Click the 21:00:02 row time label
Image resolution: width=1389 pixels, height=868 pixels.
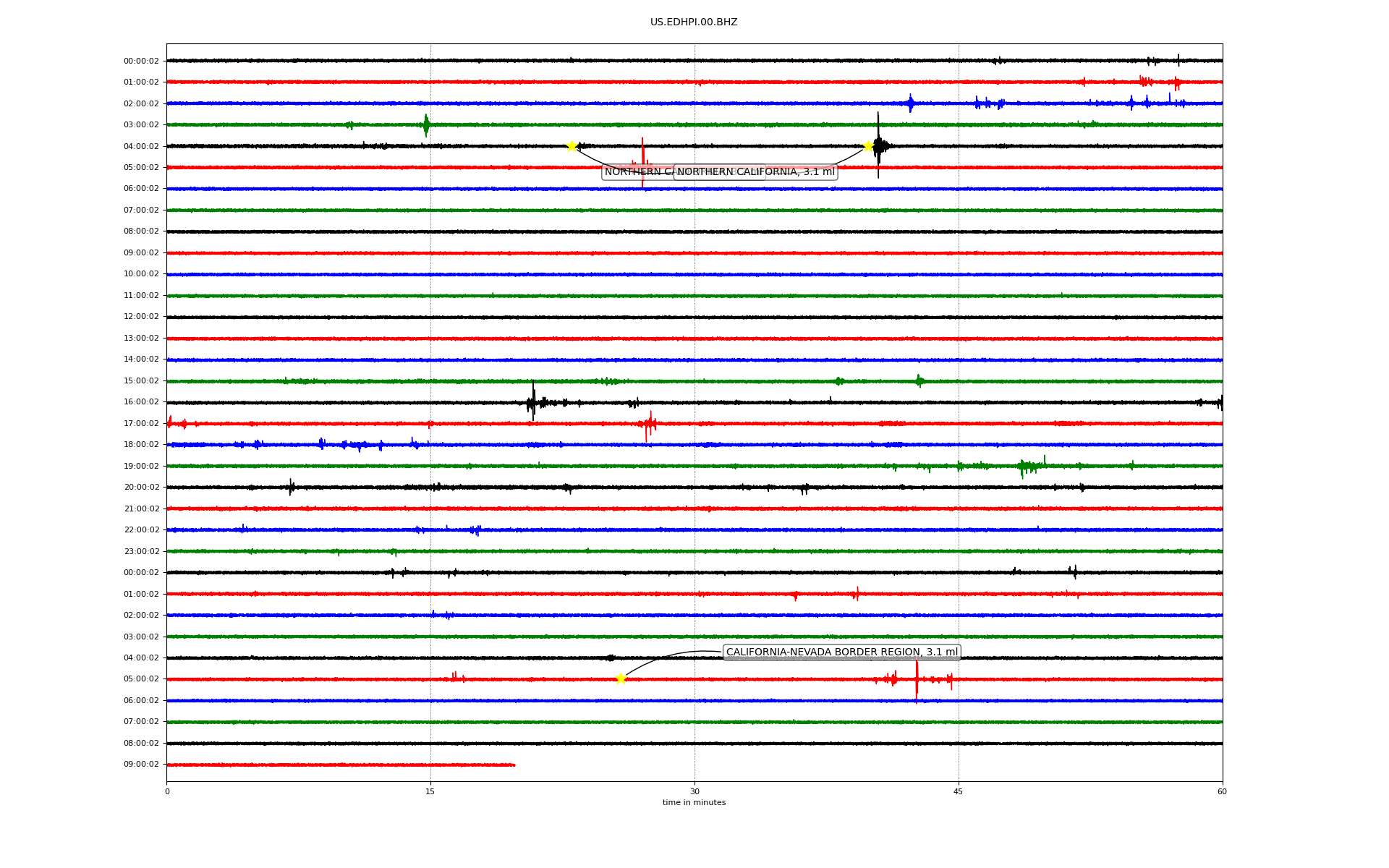click(x=141, y=509)
